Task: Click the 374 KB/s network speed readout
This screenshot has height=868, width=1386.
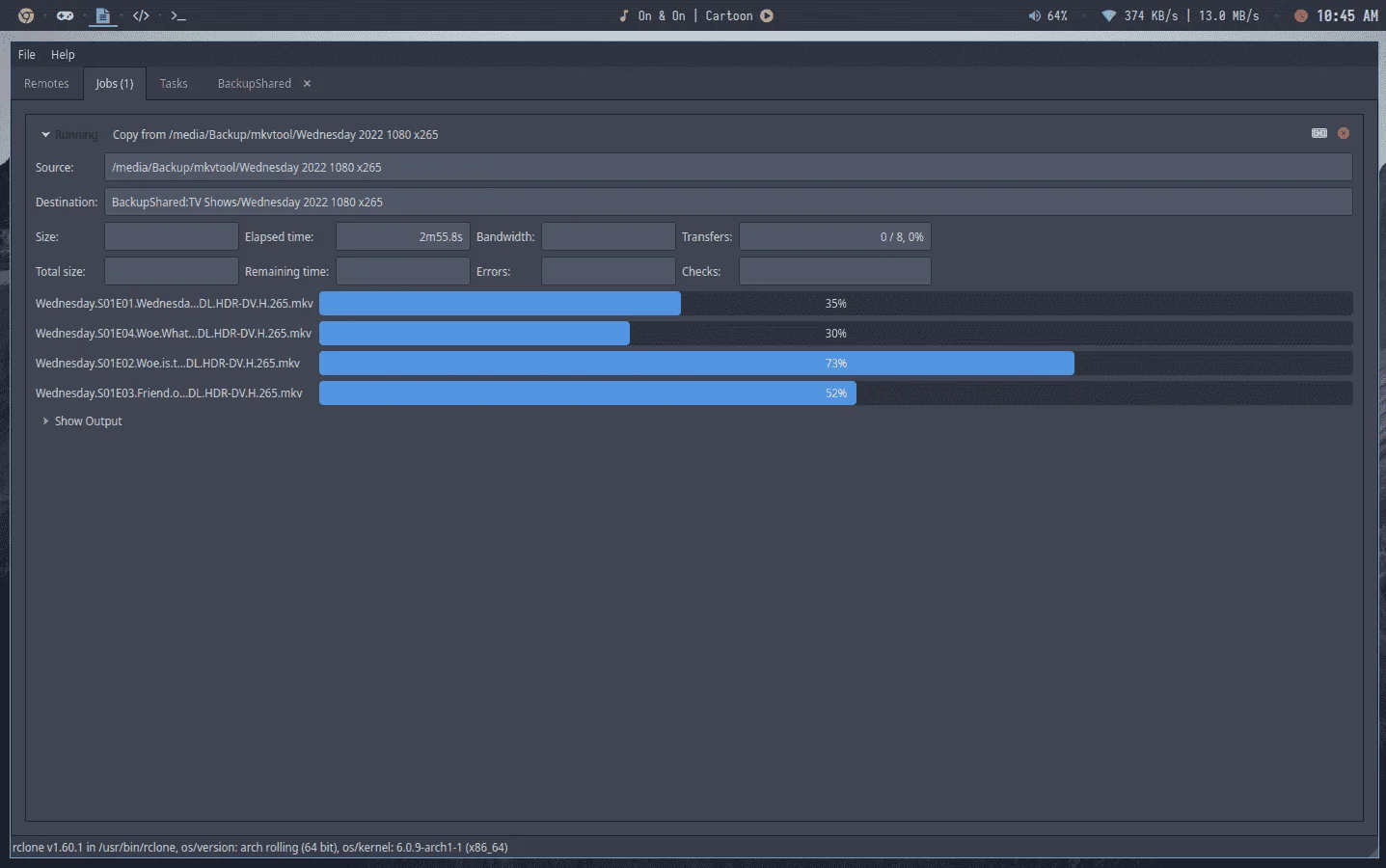Action: [1151, 15]
